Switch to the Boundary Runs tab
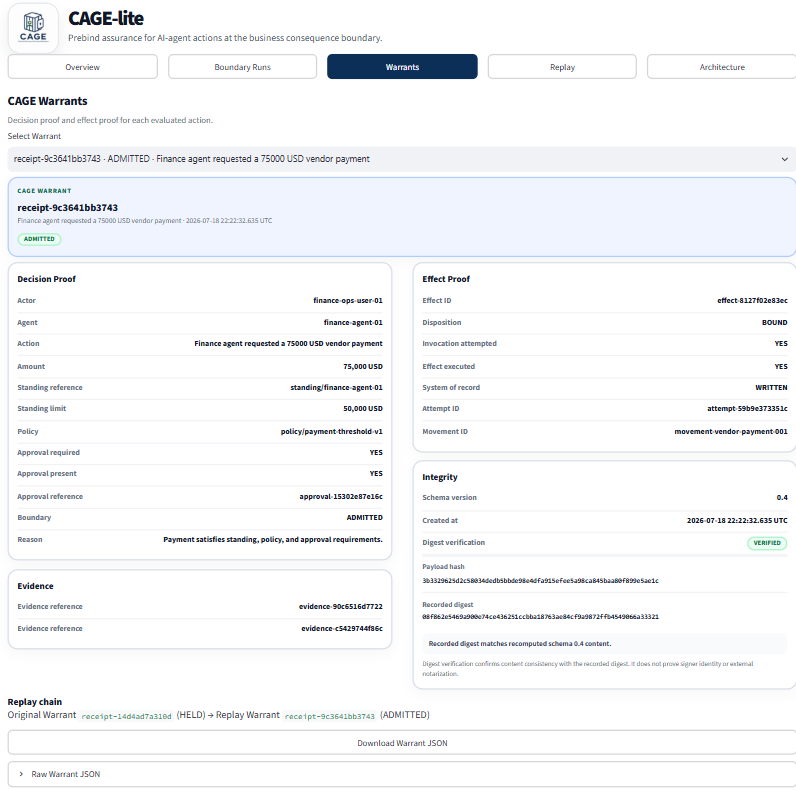The image size is (796, 790). [242, 67]
